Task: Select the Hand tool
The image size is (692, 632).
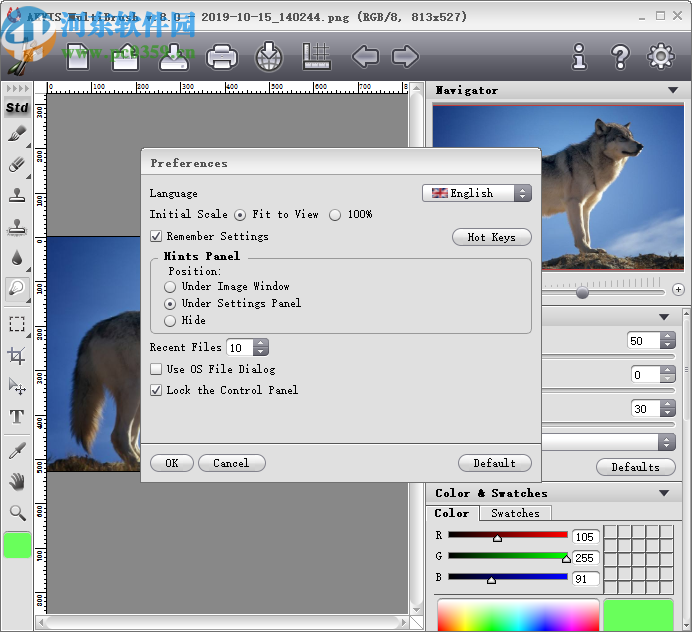Action: click(x=17, y=482)
